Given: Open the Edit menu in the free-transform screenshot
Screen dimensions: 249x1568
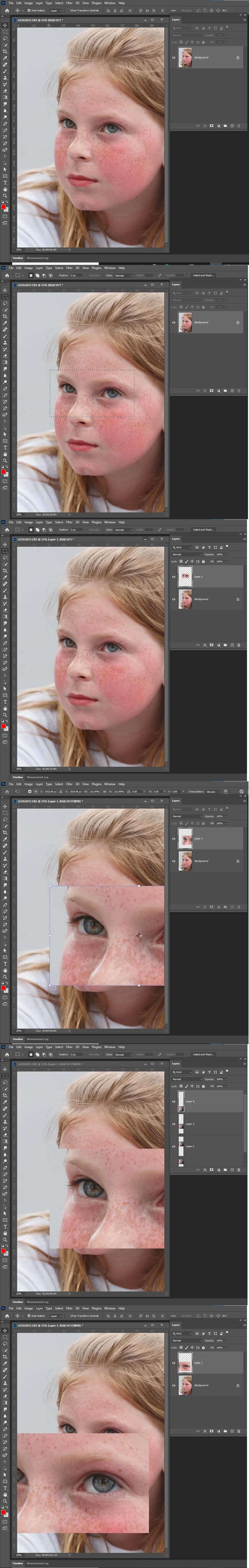Looking at the screenshot, I should pyautogui.click(x=19, y=784).
